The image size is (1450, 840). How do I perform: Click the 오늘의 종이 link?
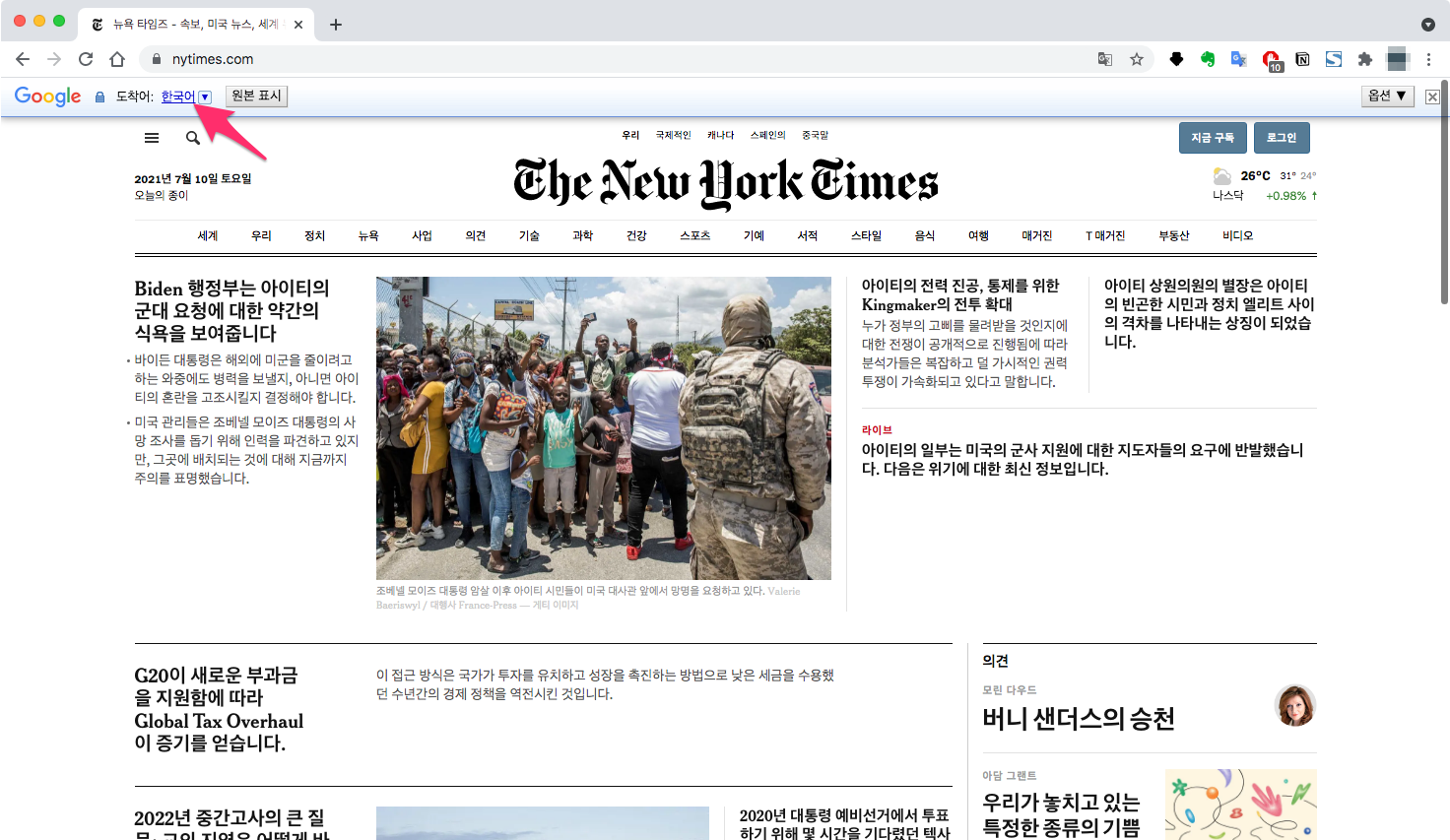click(x=162, y=196)
